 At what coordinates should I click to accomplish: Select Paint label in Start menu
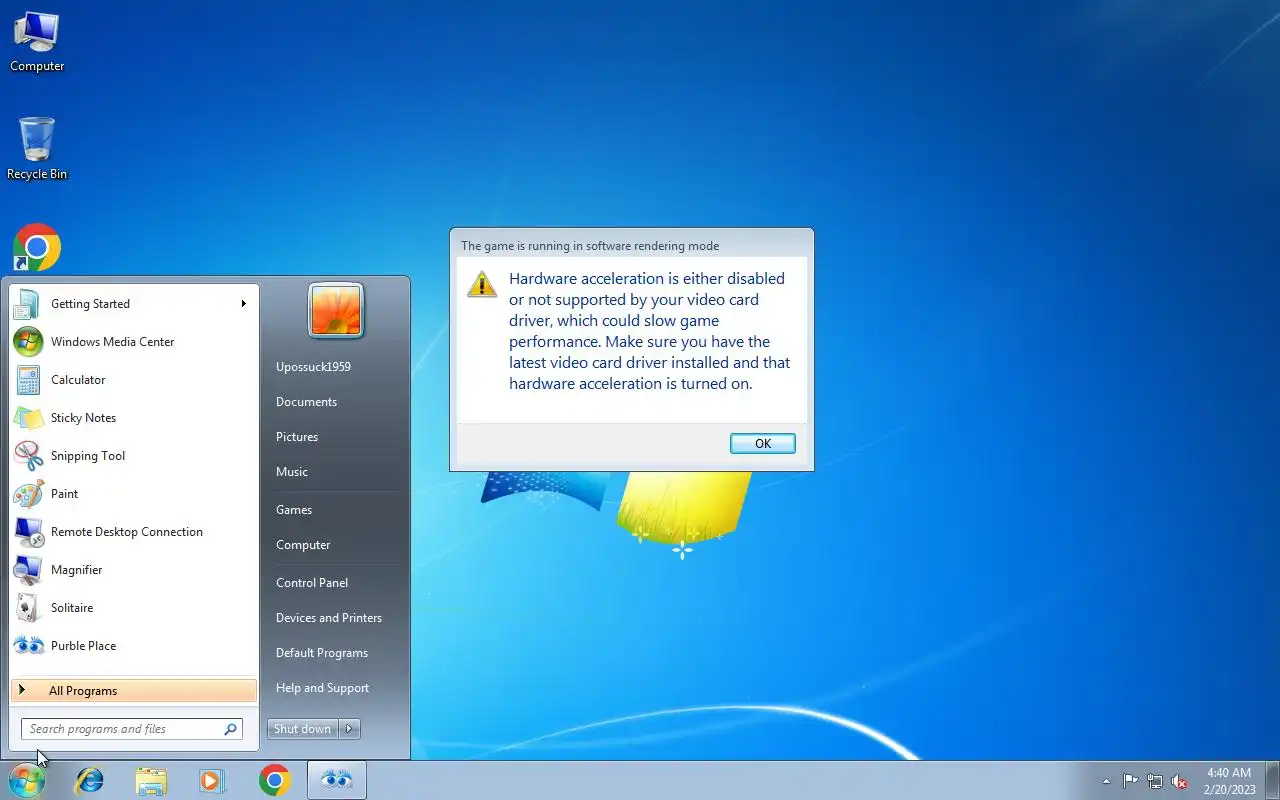coord(65,494)
